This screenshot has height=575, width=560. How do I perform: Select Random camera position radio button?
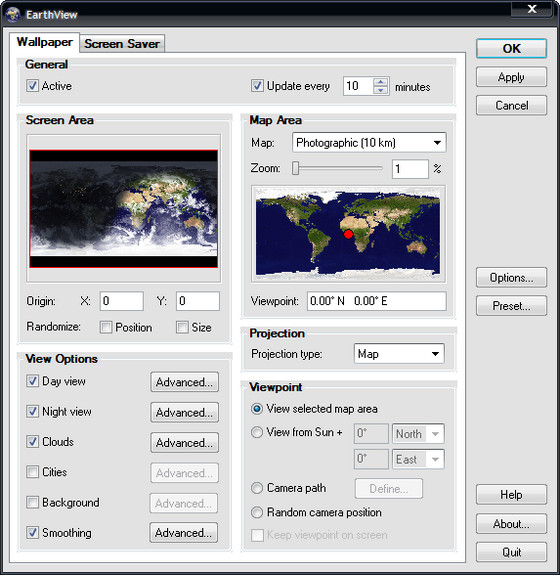(x=257, y=512)
